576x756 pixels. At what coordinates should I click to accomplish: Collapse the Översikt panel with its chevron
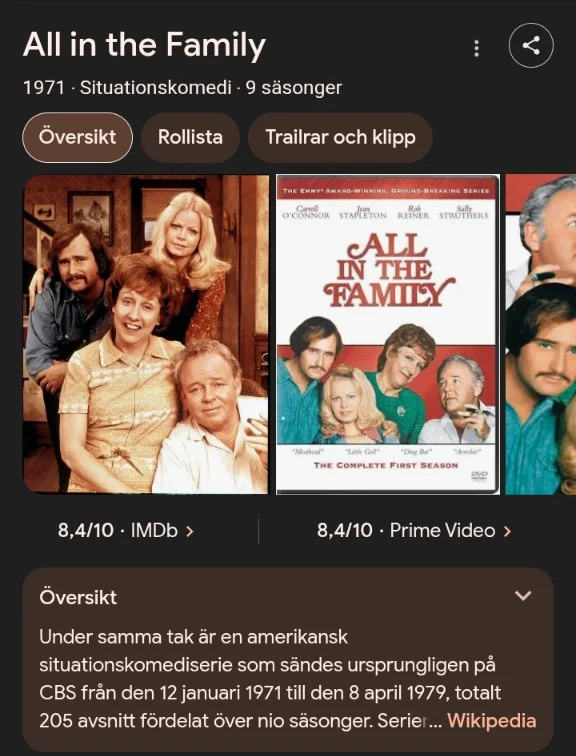point(523,596)
